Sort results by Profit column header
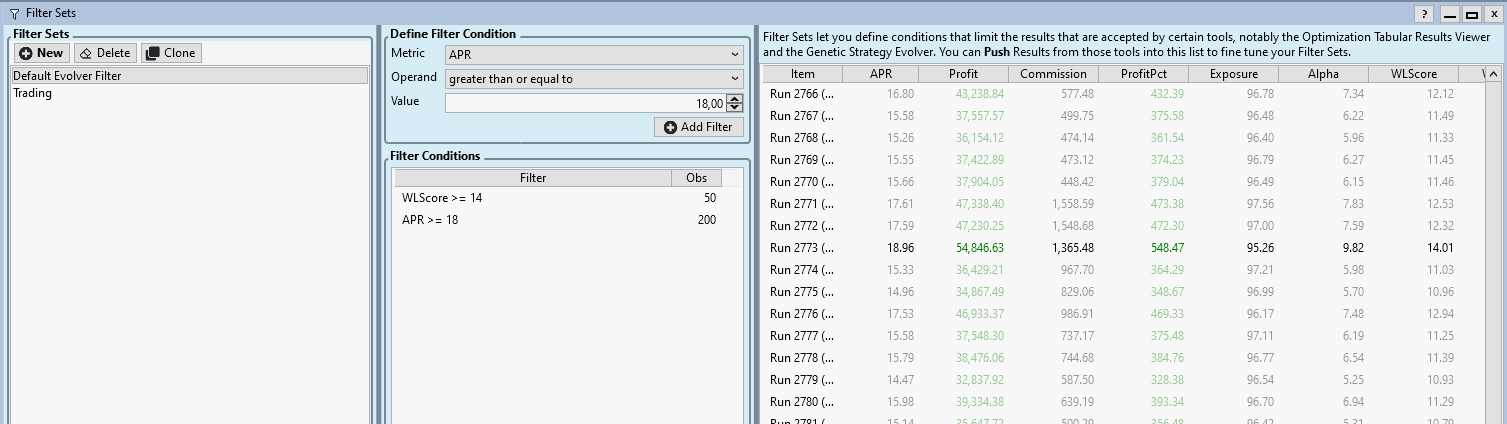 tap(963, 74)
